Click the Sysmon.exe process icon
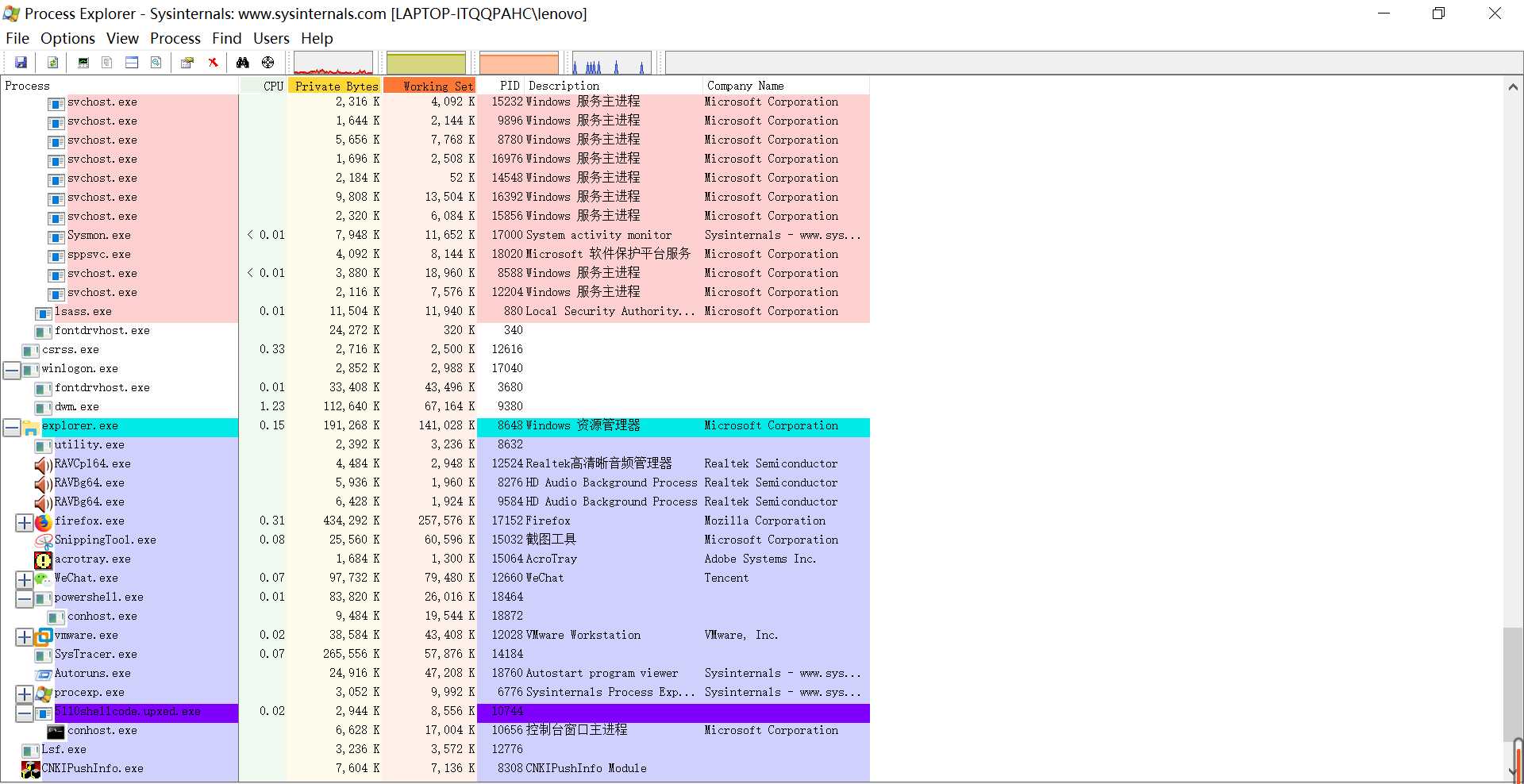Image resolution: width=1524 pixels, height=784 pixels. [x=56, y=236]
